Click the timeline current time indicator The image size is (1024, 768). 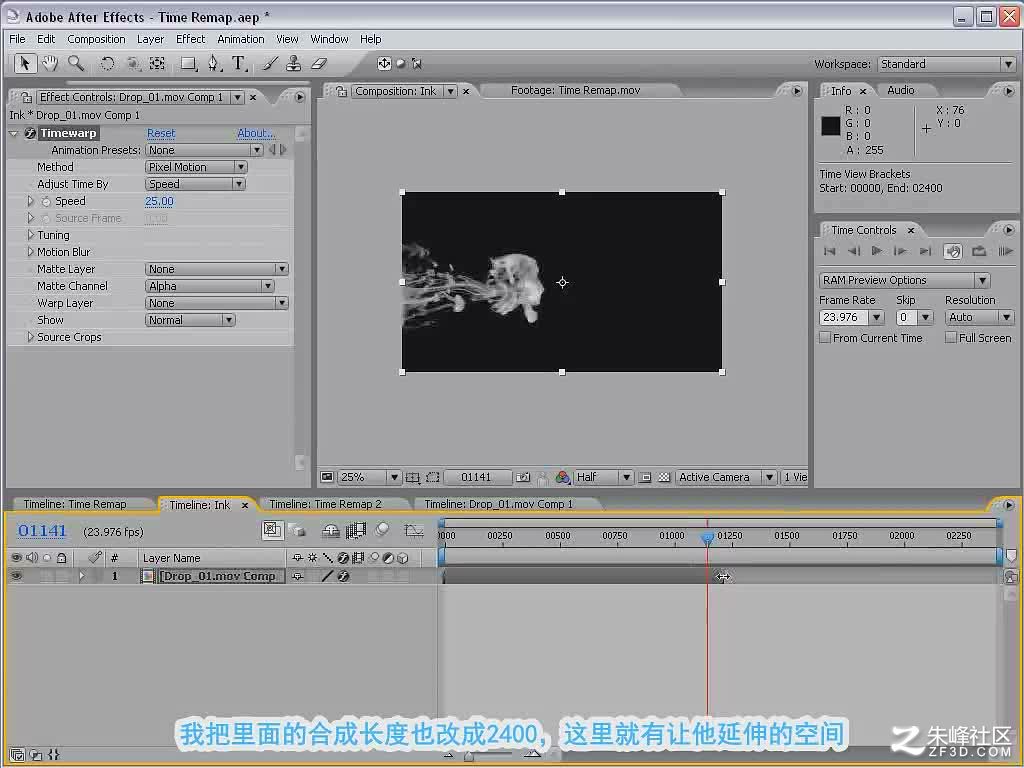click(707, 537)
